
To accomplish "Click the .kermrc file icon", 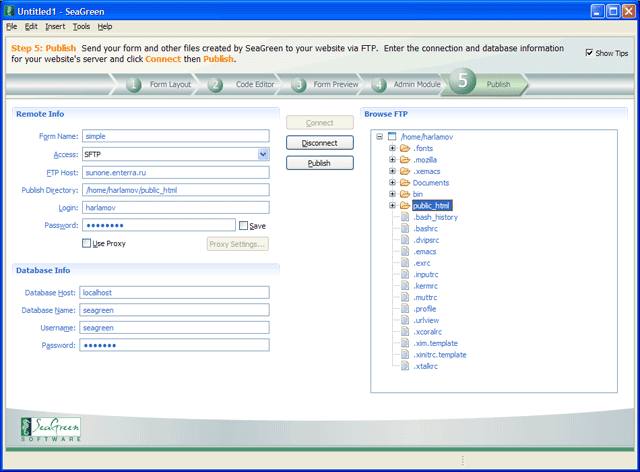I will (405, 286).
